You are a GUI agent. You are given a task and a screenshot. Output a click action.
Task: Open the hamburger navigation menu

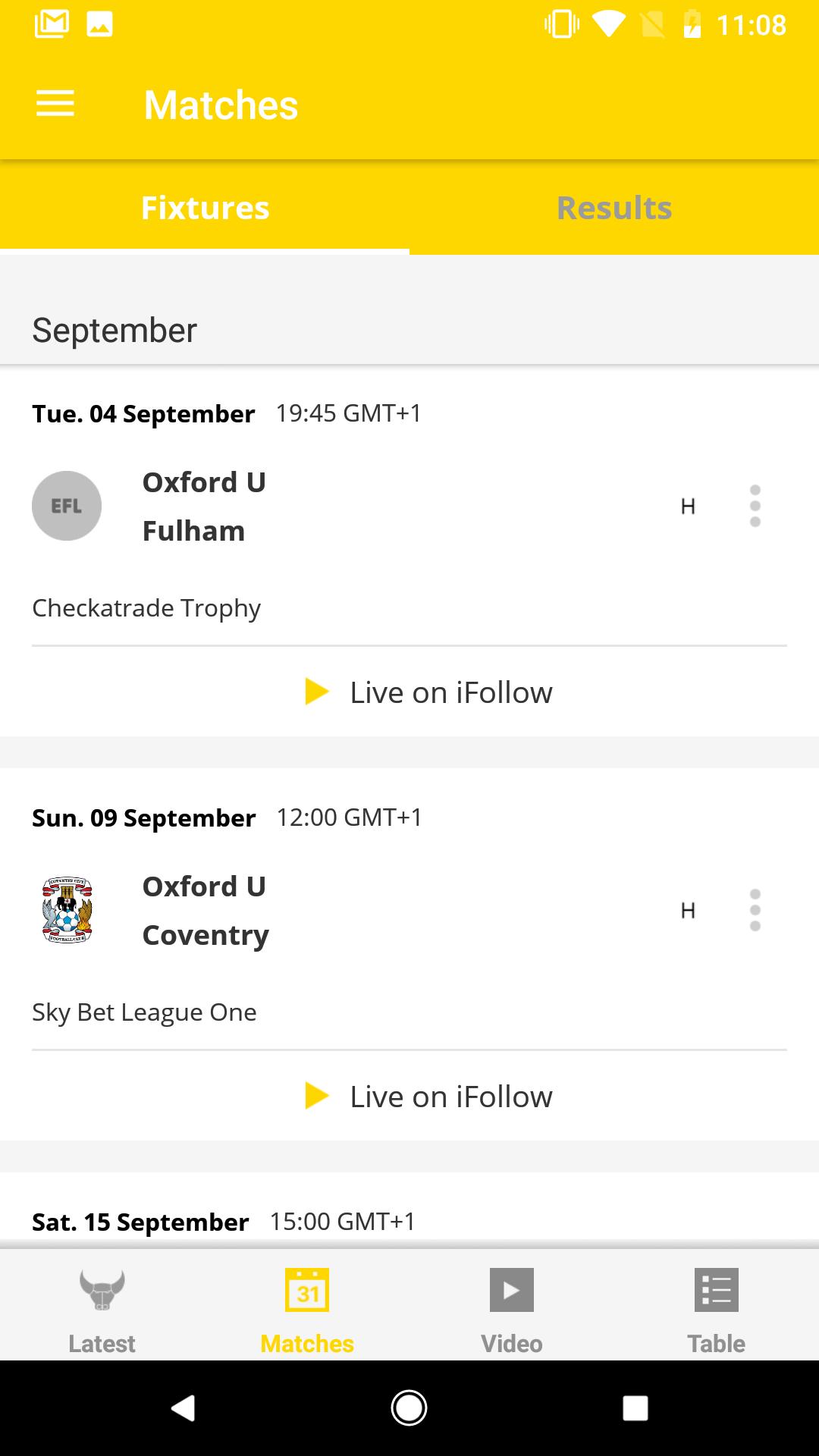55,104
